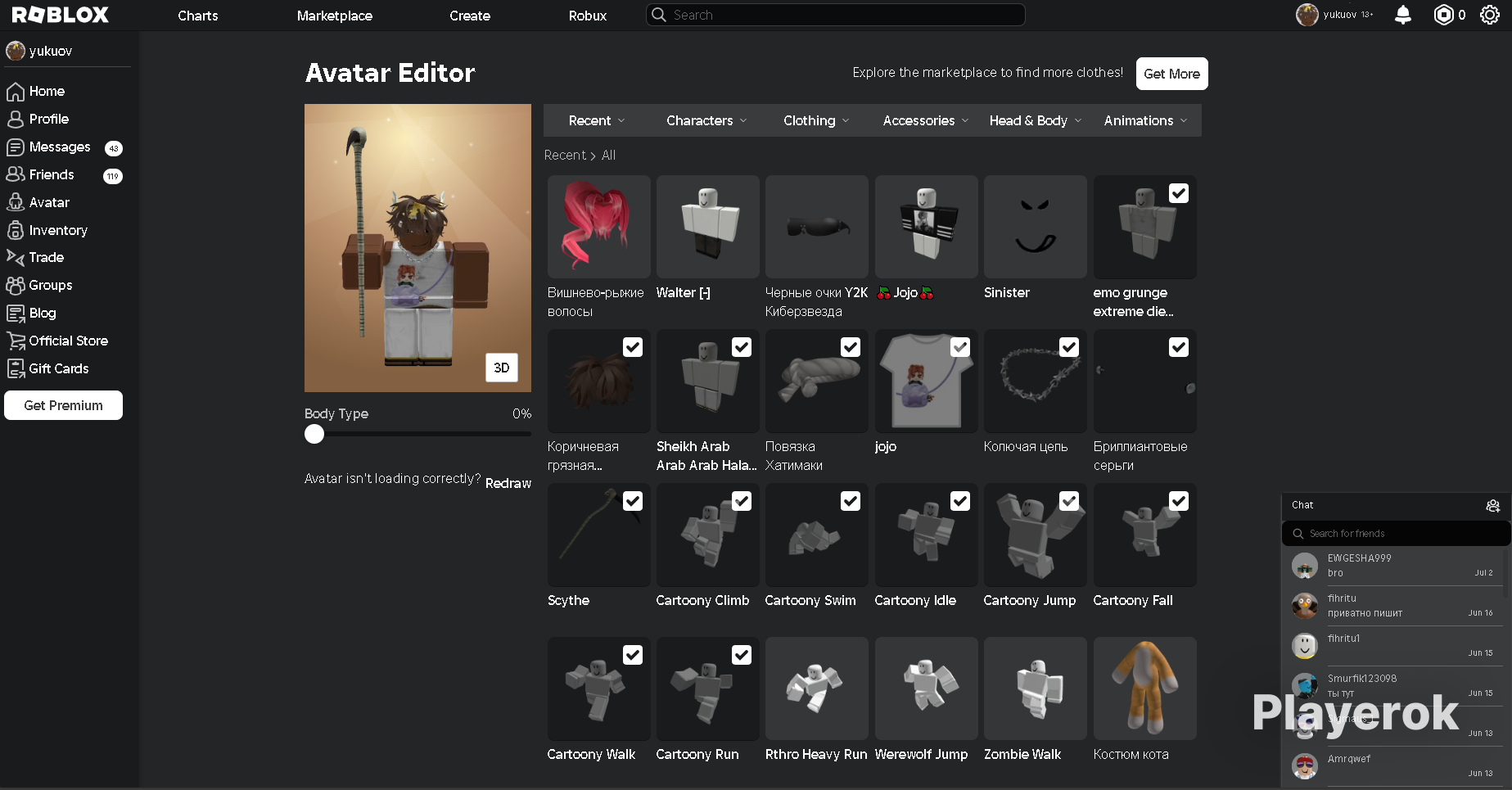Screen dimensions: 1512x790
Task: Select the Werewolf Jump thumbnail
Action: click(927, 688)
